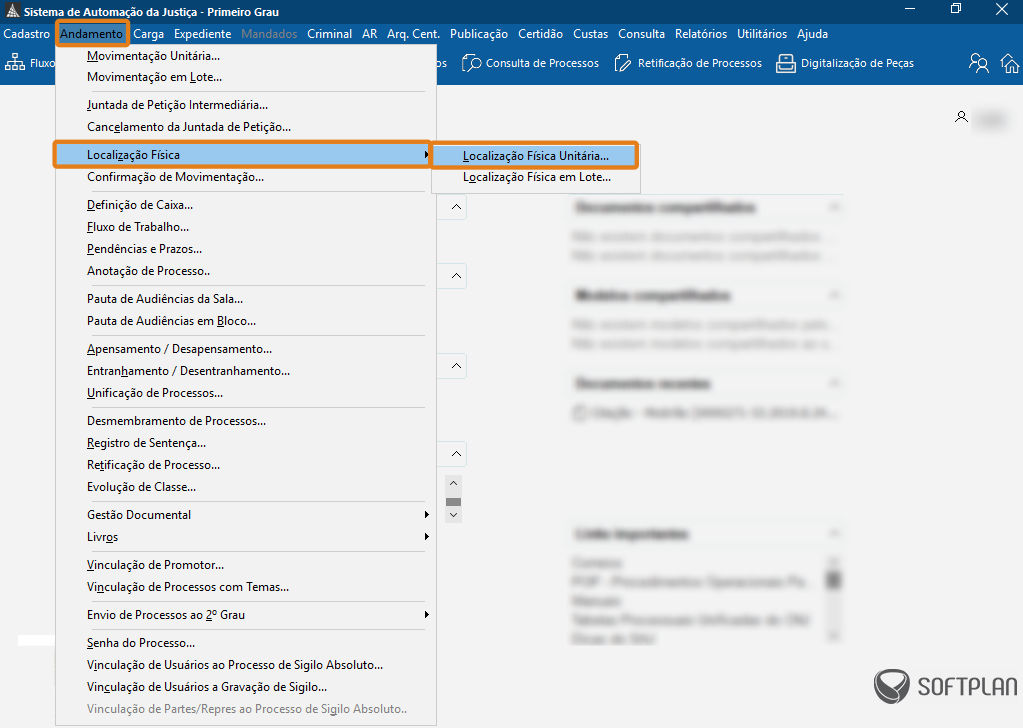The image size is (1023, 728).
Task: Open the Criminal menu
Action: [x=329, y=34]
